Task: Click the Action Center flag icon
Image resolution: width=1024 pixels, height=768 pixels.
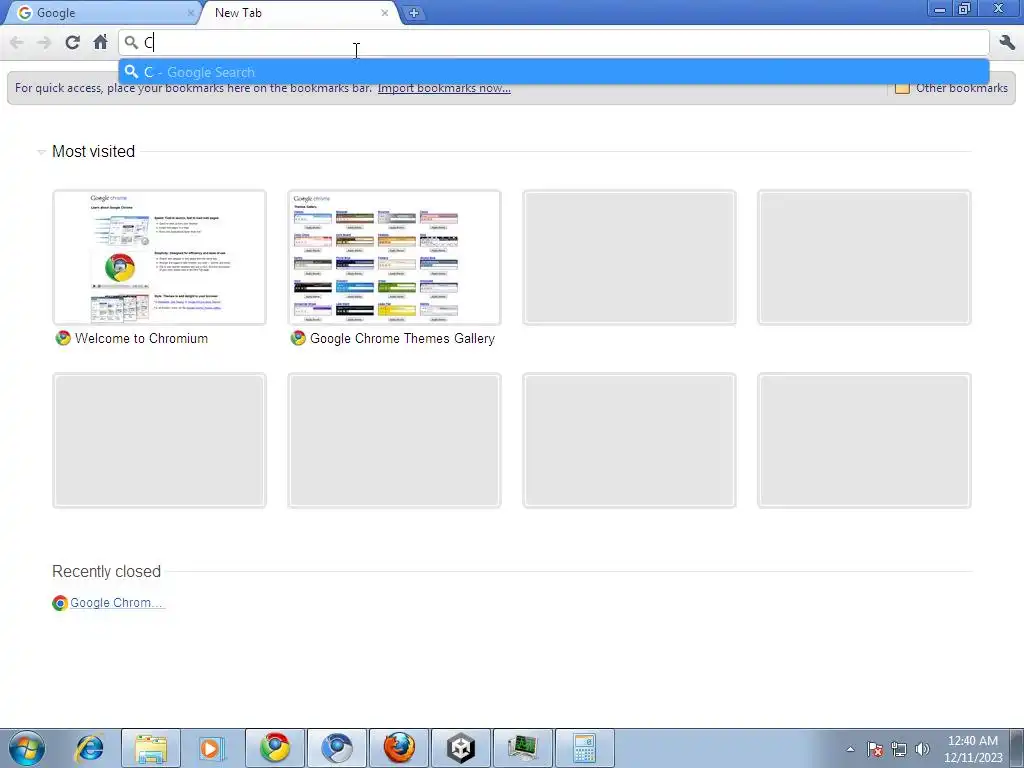Action: (x=875, y=749)
